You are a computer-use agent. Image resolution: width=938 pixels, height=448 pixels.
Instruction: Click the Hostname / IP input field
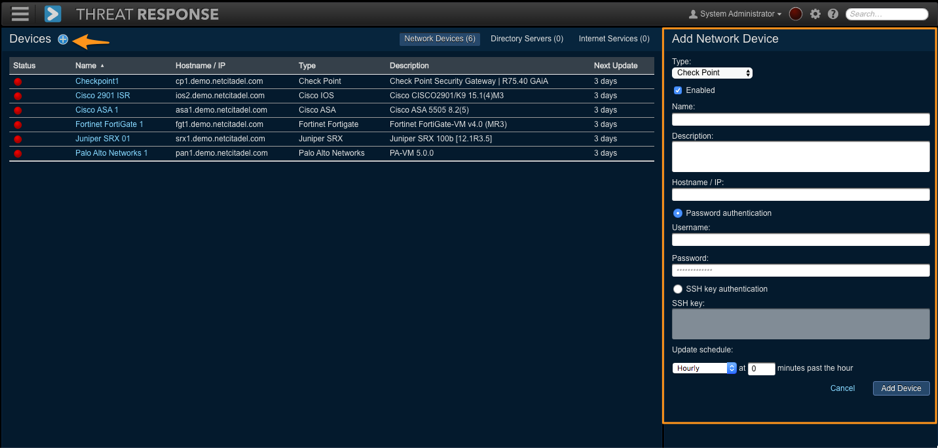pyautogui.click(x=800, y=195)
